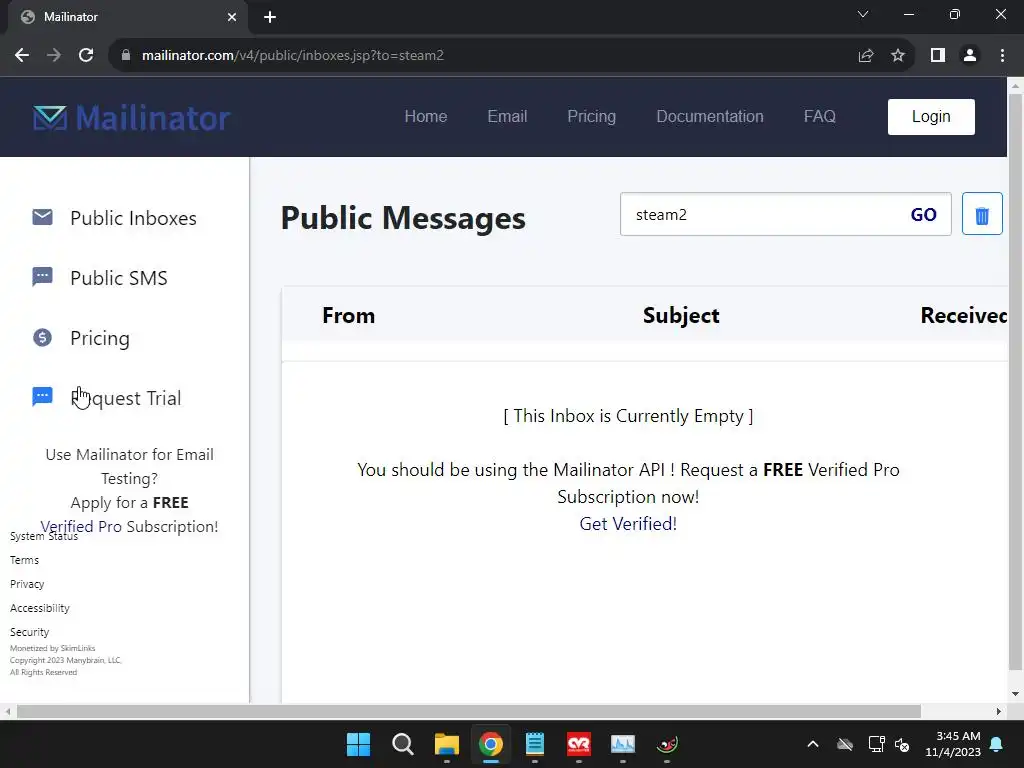1024x768 pixels.
Task: Open Security footer link
Action: tap(29, 632)
